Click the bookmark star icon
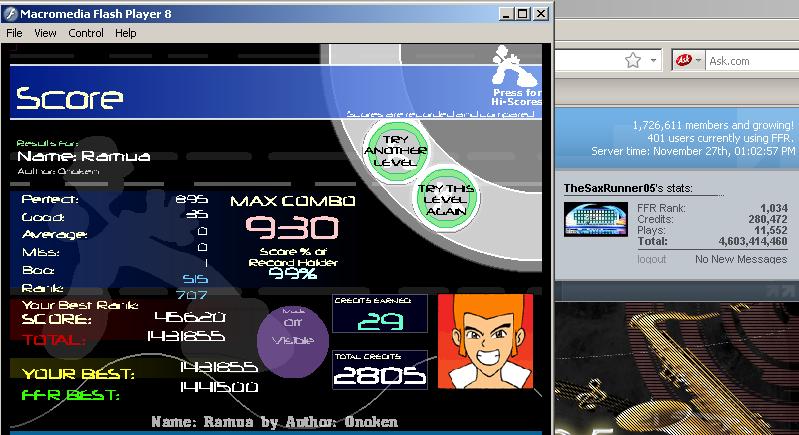Screen dimensions: 799x435 (633, 61)
